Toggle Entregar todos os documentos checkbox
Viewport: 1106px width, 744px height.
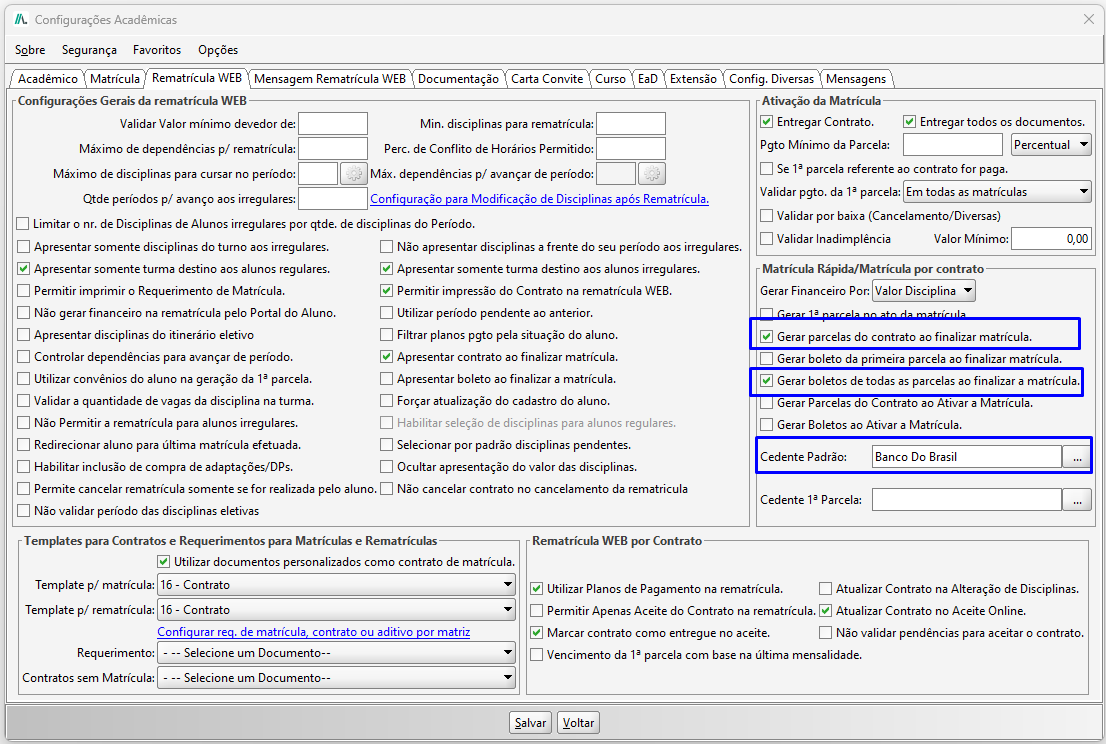point(909,122)
